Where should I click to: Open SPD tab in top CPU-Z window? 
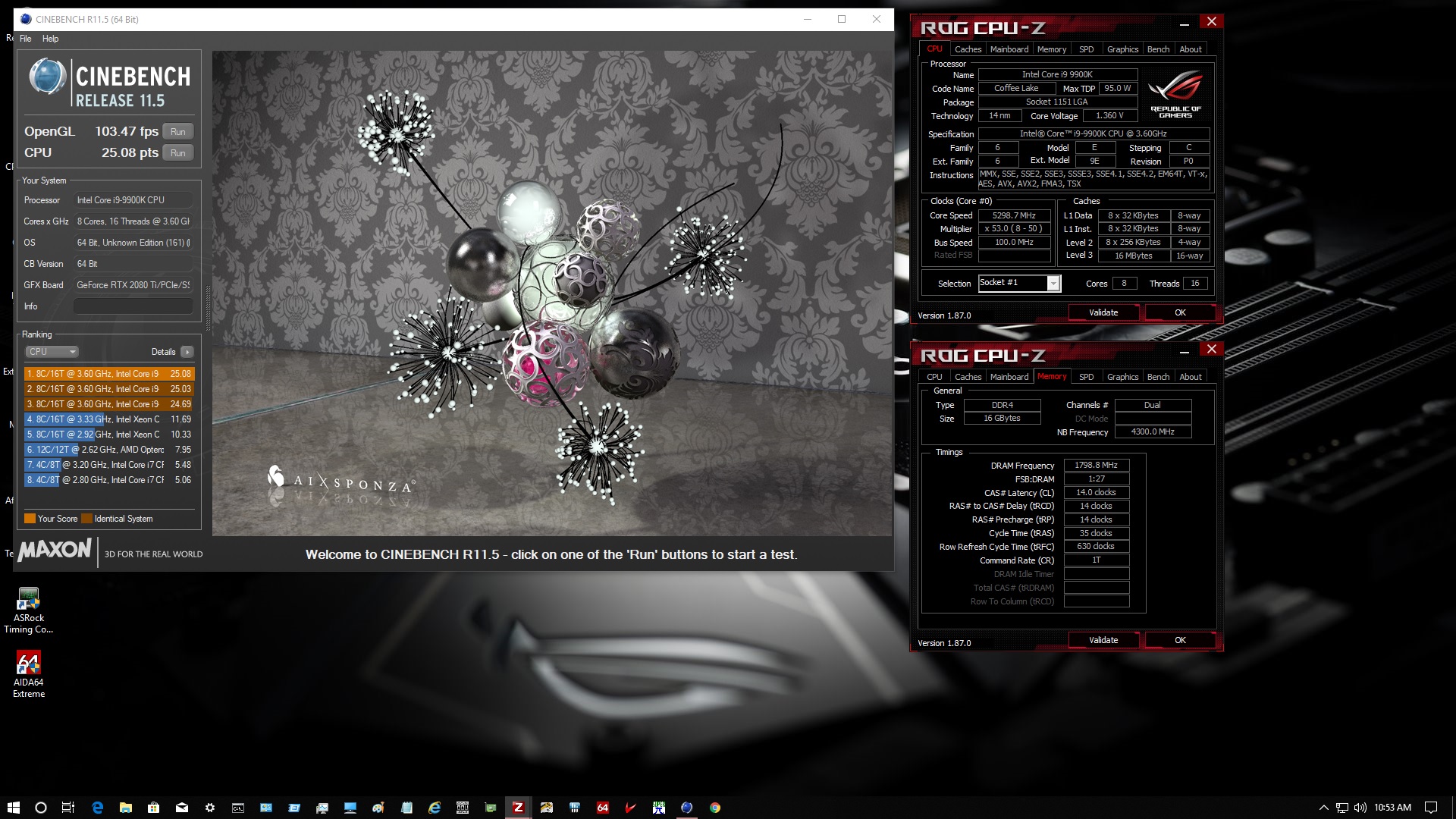coord(1086,49)
